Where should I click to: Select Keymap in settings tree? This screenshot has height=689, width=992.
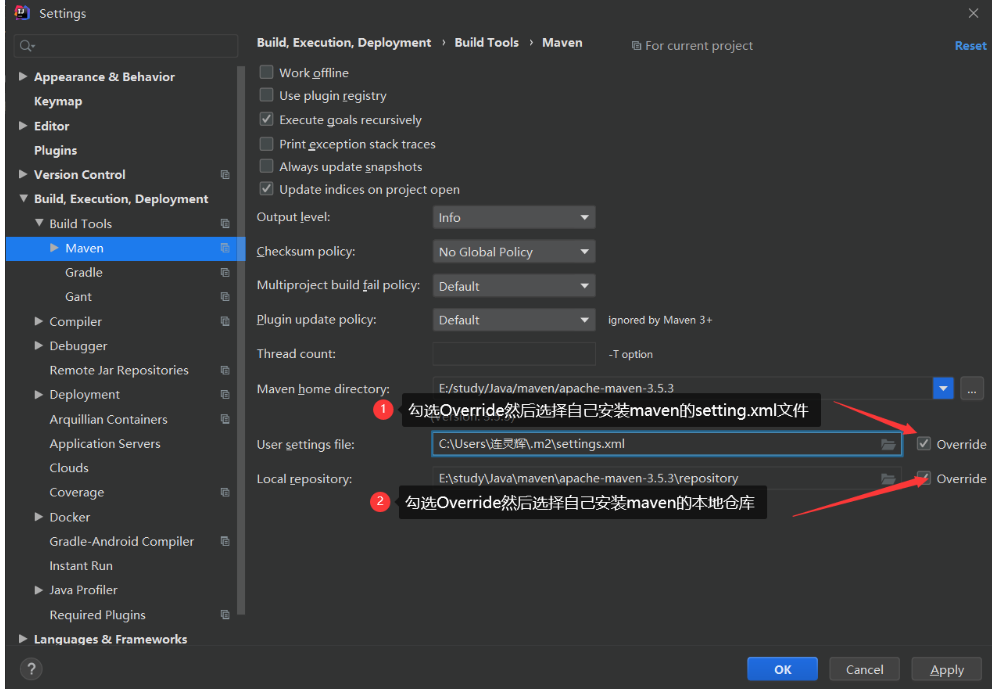[58, 101]
